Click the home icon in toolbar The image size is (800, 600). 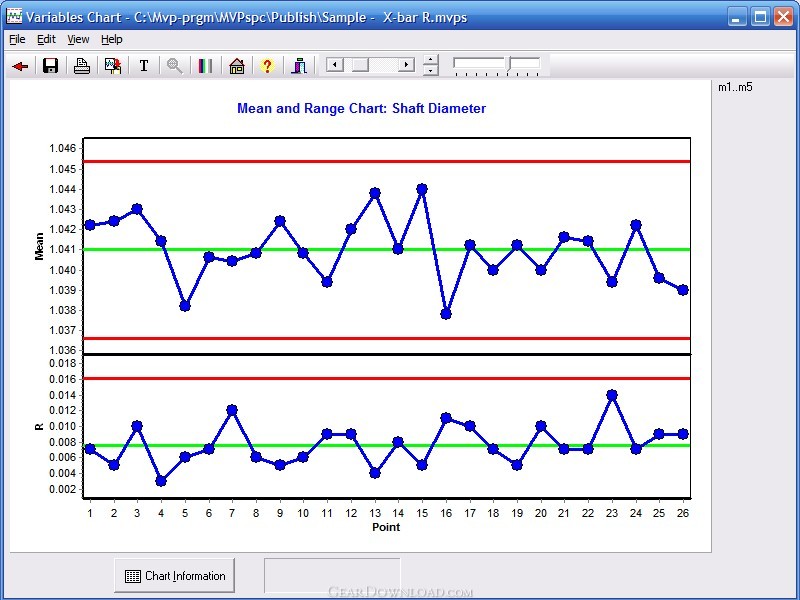click(237, 66)
